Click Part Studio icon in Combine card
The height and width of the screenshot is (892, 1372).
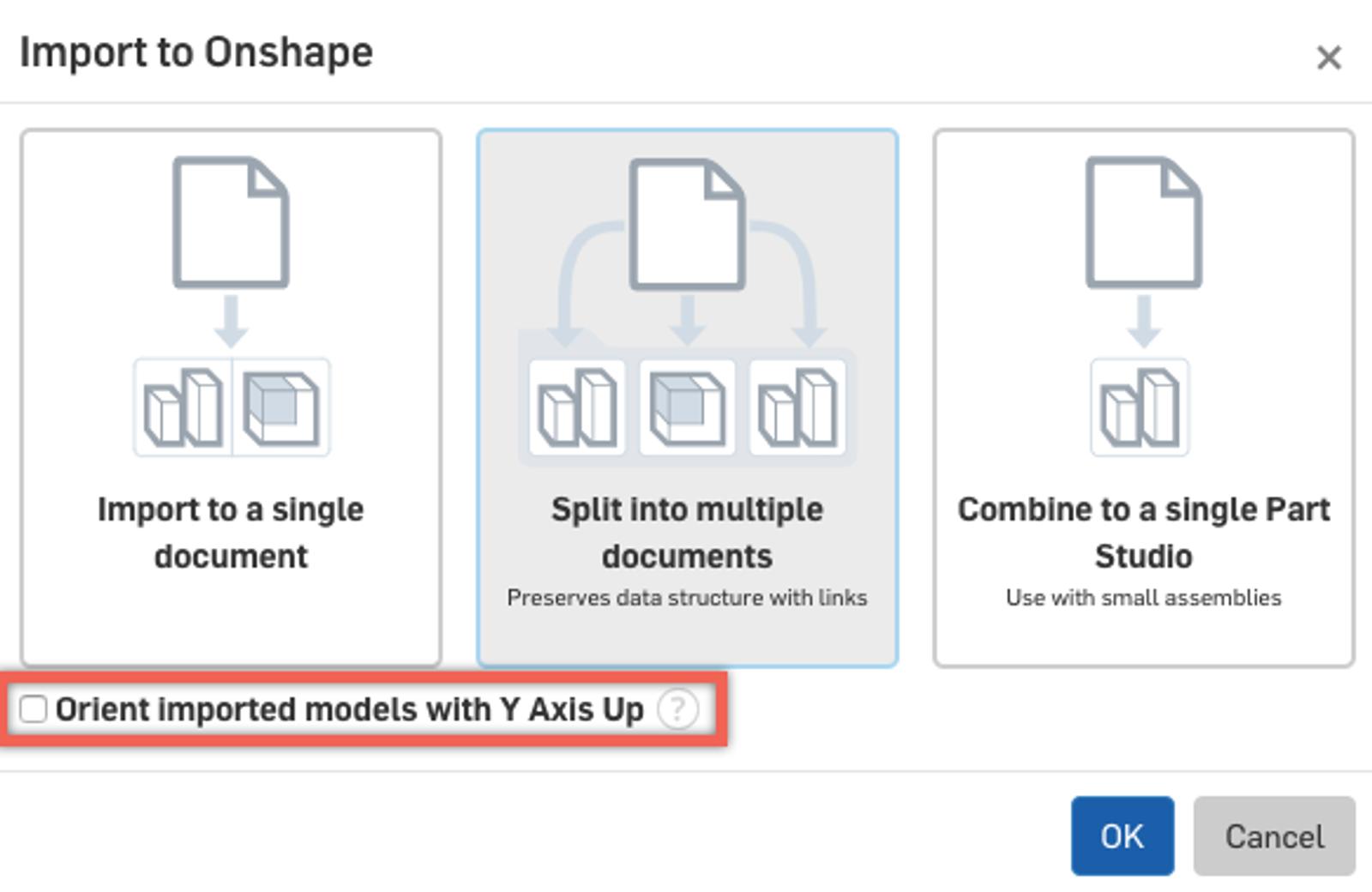point(1140,407)
